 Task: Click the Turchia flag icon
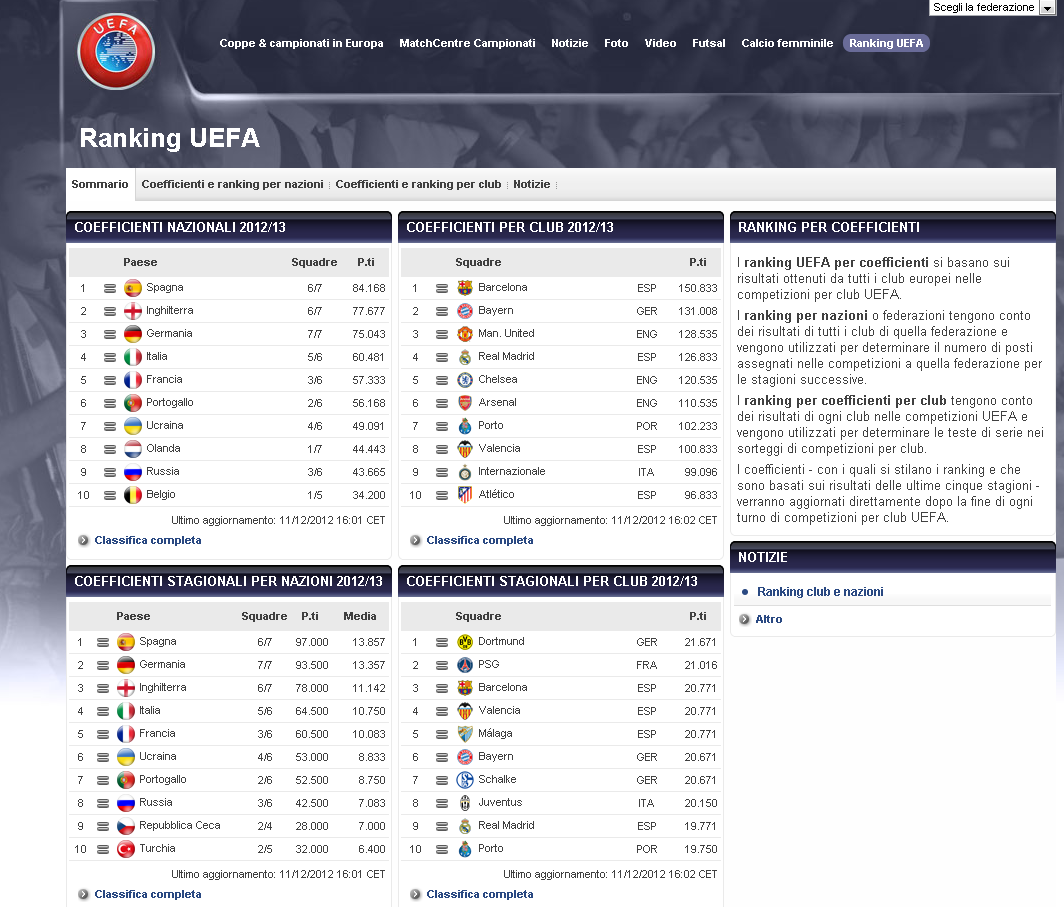point(125,849)
